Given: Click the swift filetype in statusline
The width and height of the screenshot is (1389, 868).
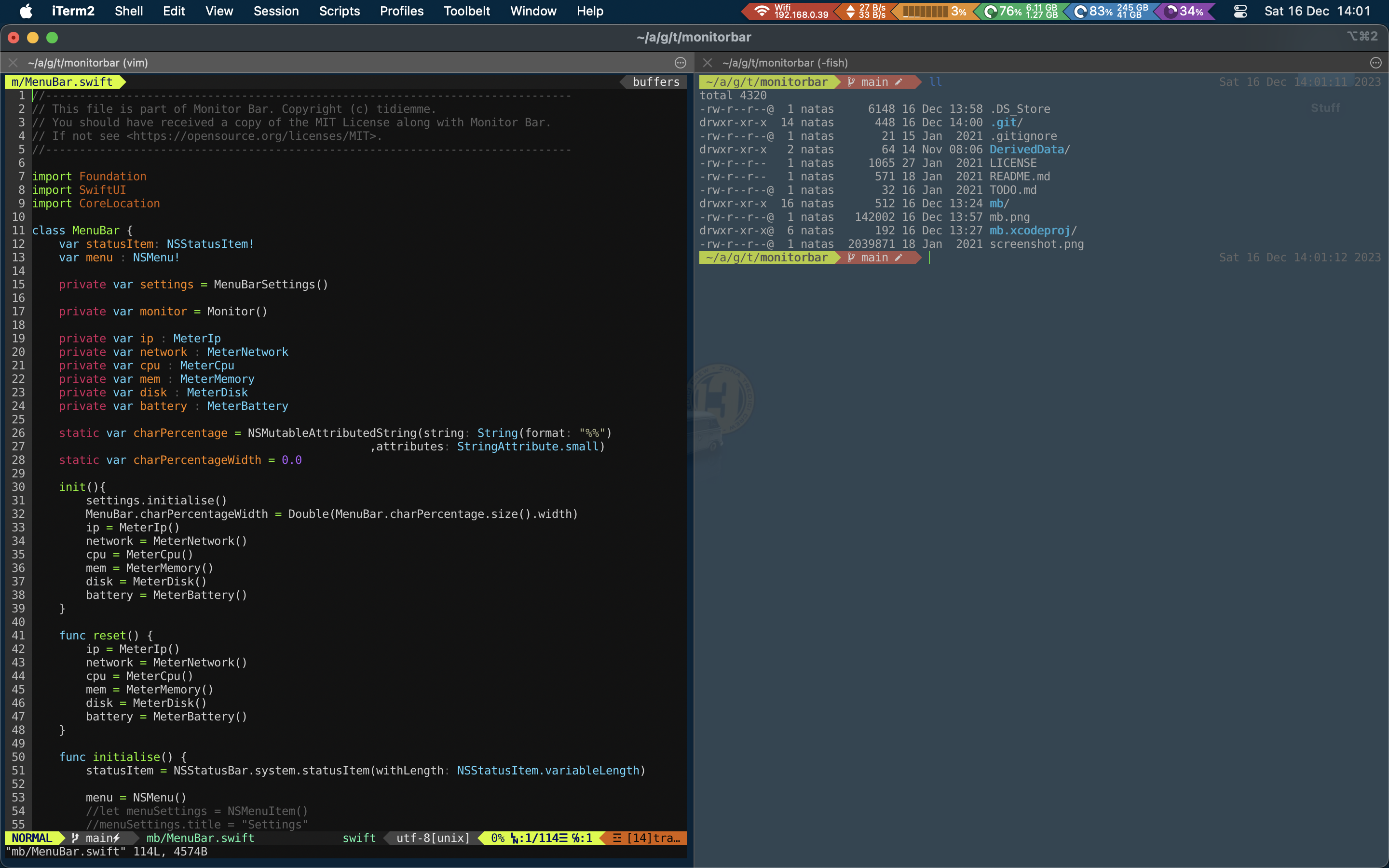Looking at the screenshot, I should 359,838.
